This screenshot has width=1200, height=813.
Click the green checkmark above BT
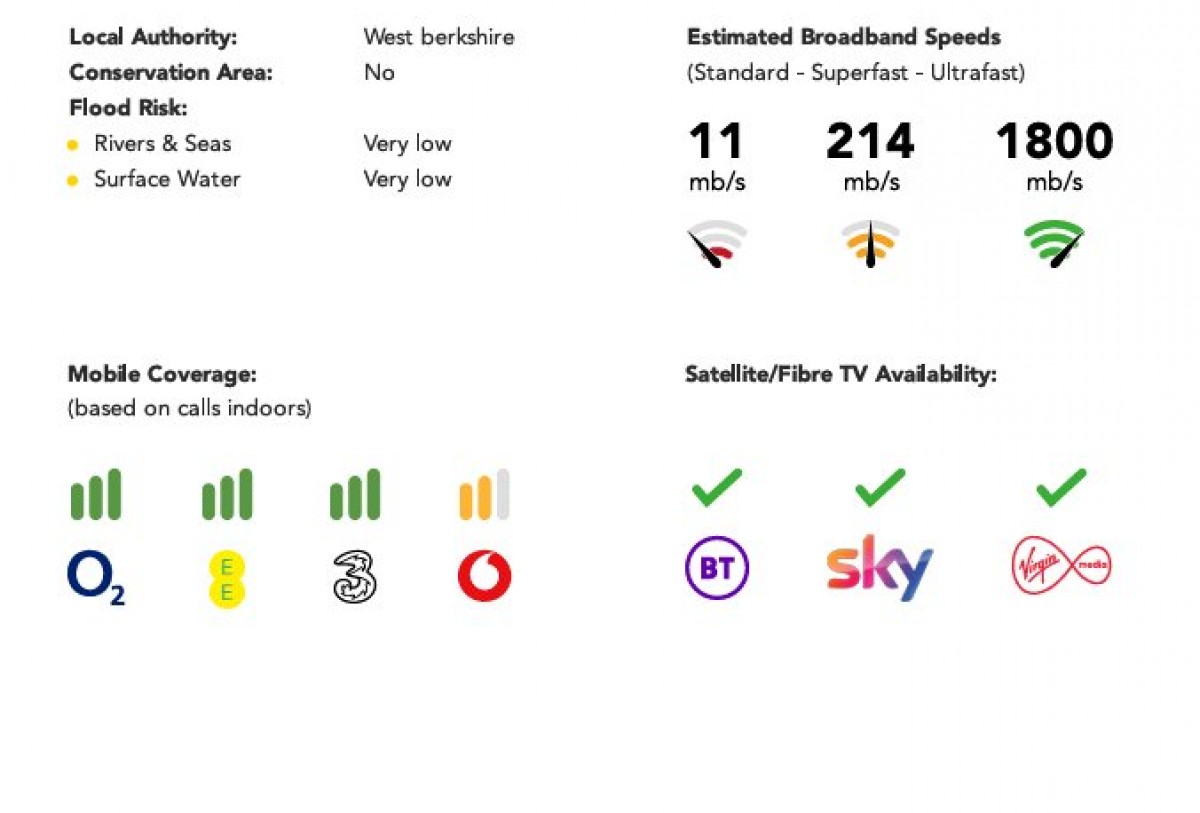pyautogui.click(x=717, y=487)
